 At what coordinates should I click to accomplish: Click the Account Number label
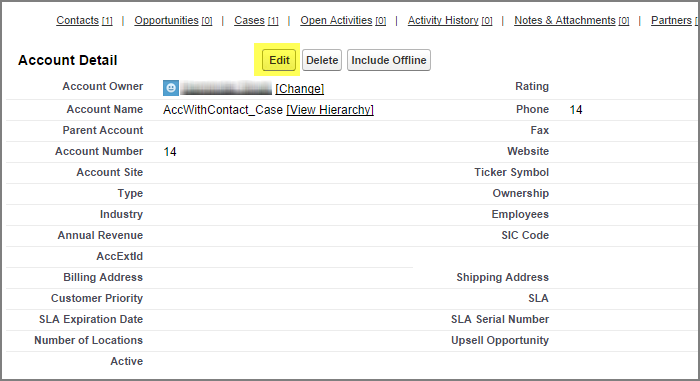click(x=99, y=151)
